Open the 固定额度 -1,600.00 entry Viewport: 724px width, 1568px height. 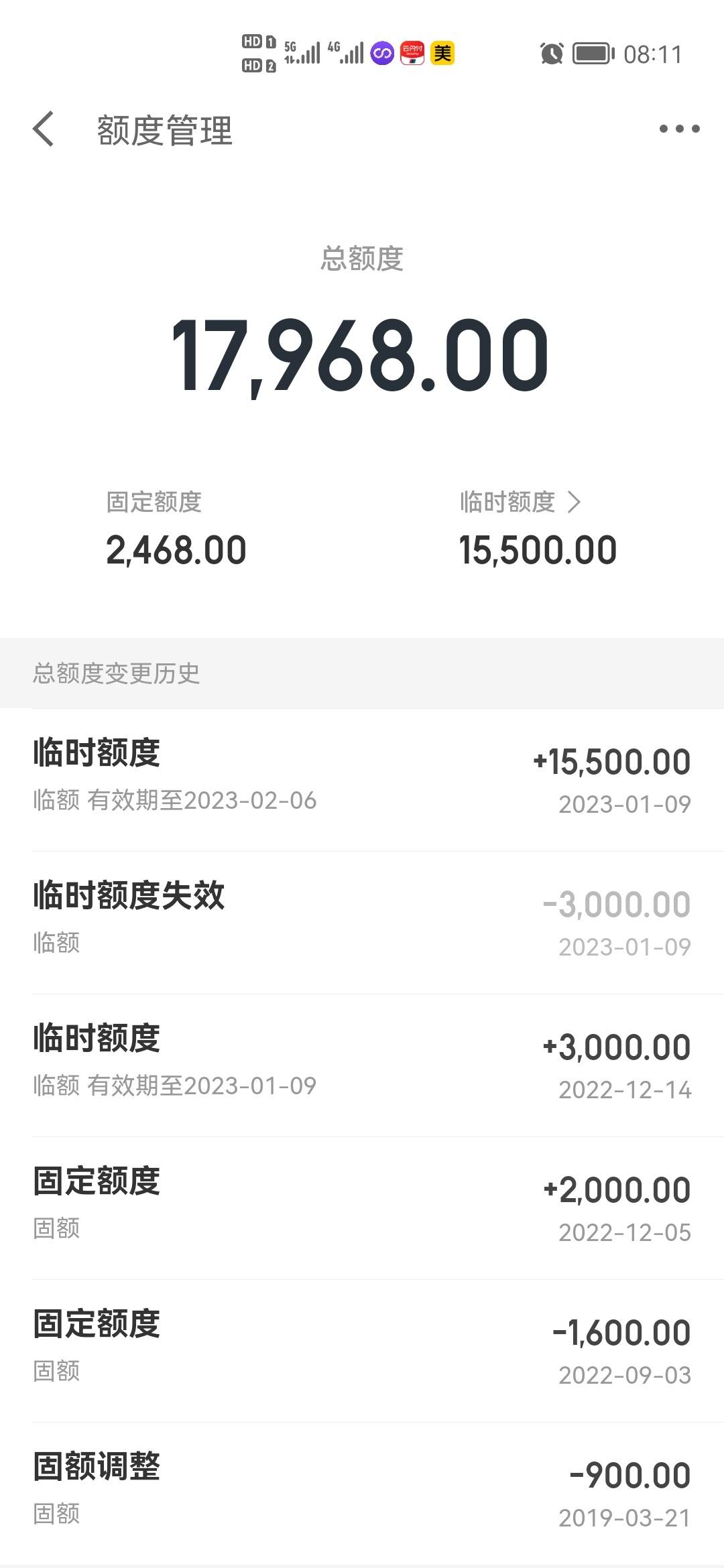pos(362,1351)
